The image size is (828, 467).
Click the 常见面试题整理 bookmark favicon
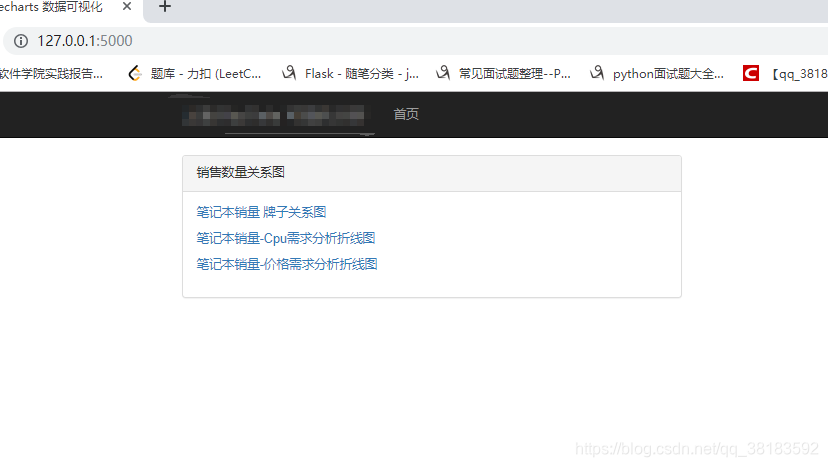click(x=443, y=73)
